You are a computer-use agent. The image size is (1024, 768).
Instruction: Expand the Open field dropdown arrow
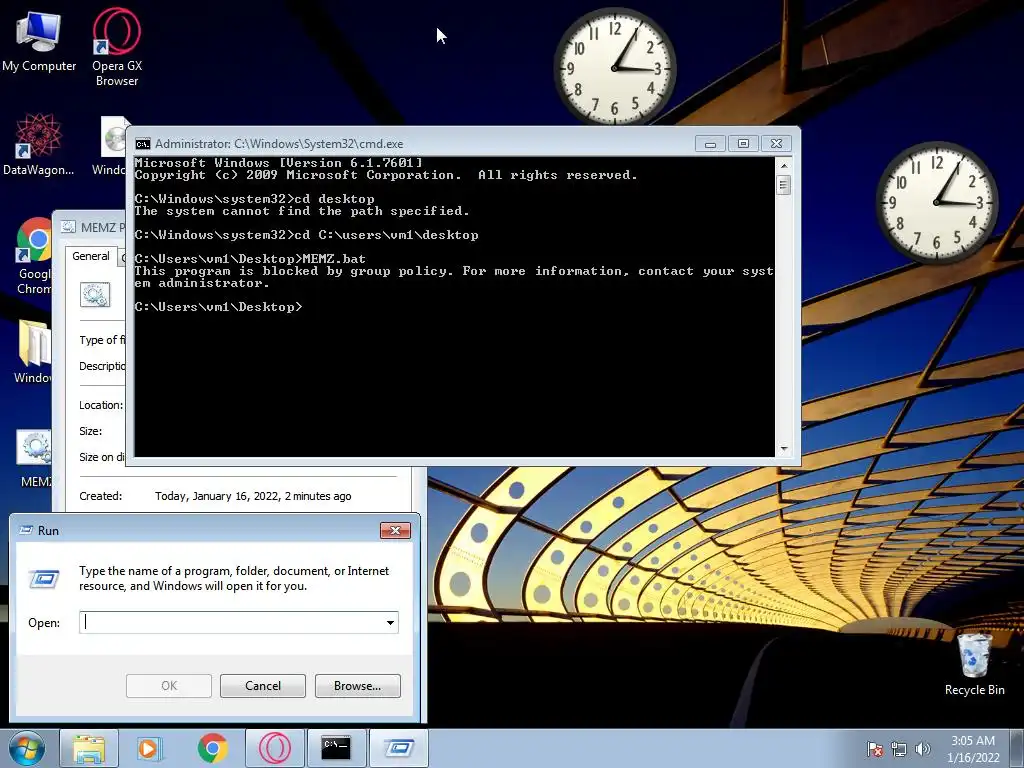tap(390, 622)
